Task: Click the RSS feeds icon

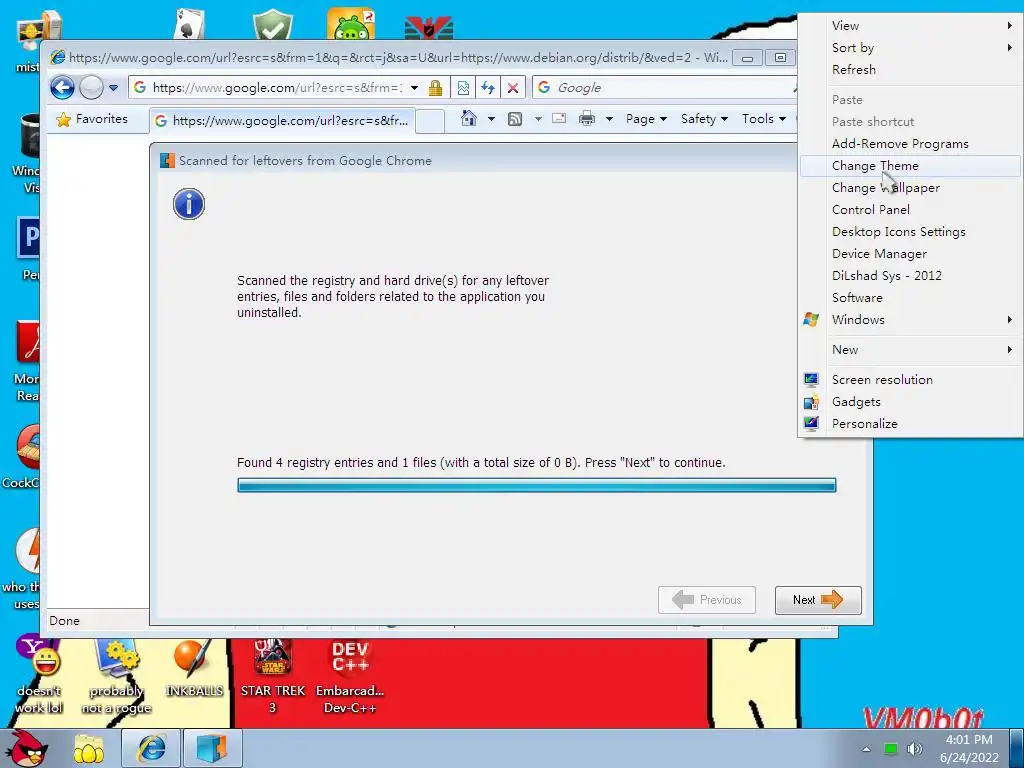Action: point(515,119)
